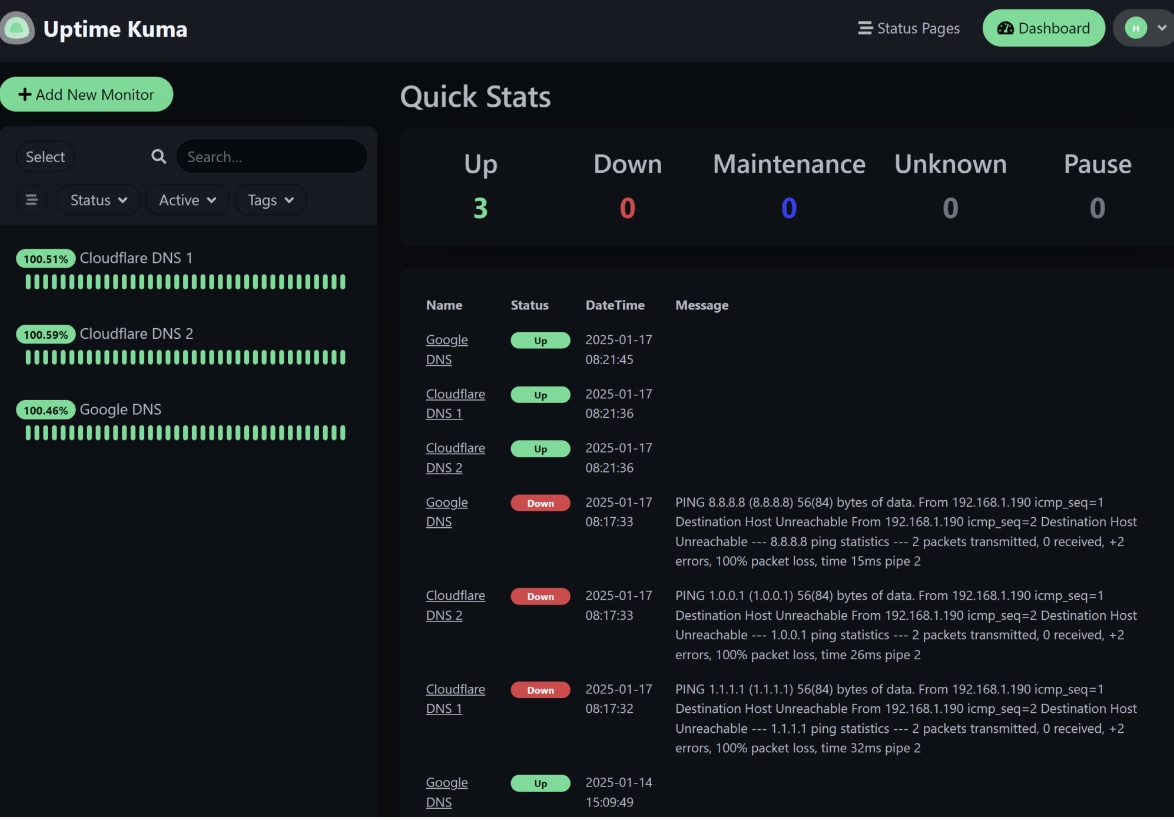Click Cloudflare DNS 1 heartbeat bar
Viewport: 1174px width, 820px height.
click(186, 282)
